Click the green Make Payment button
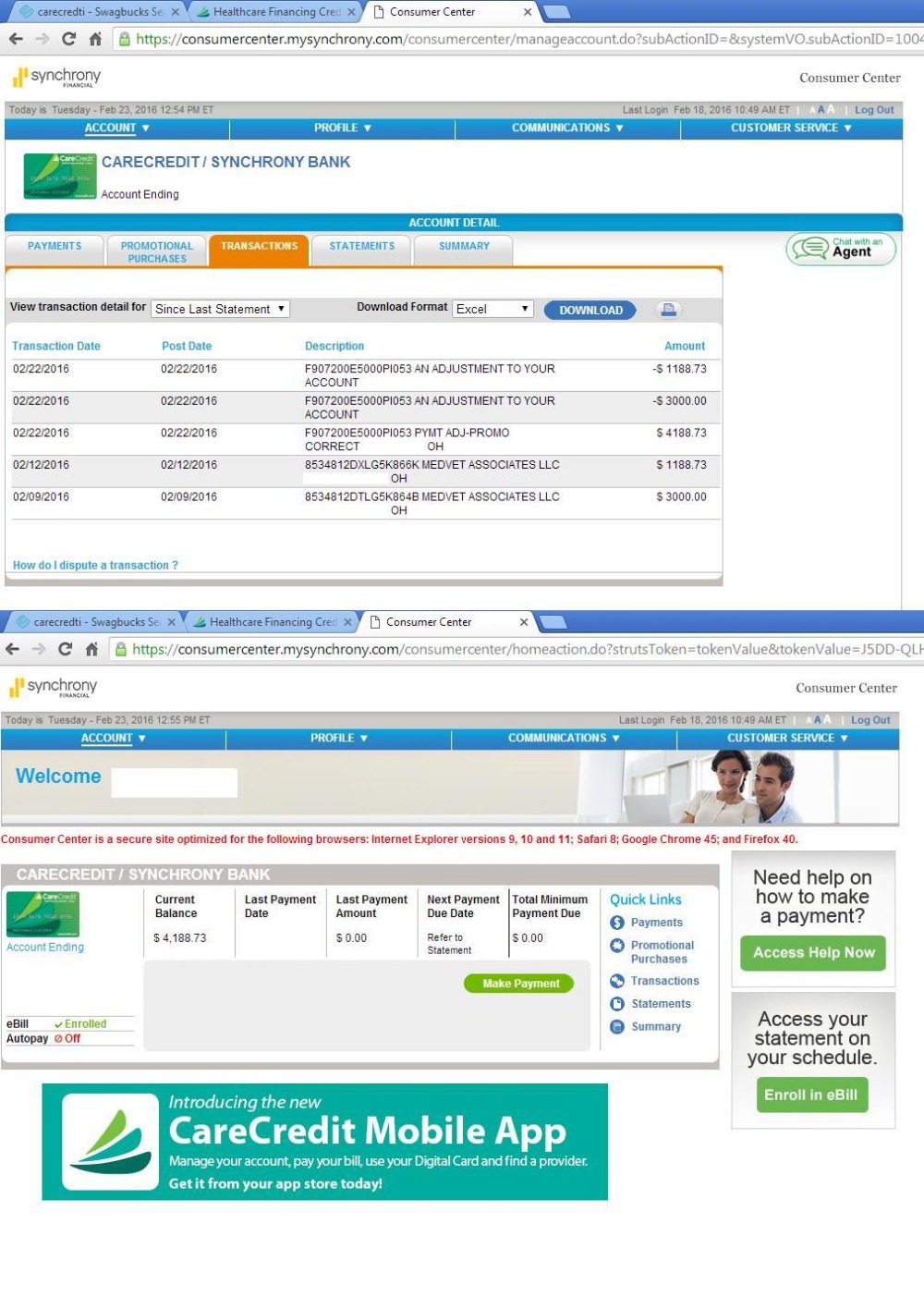 pos(519,984)
